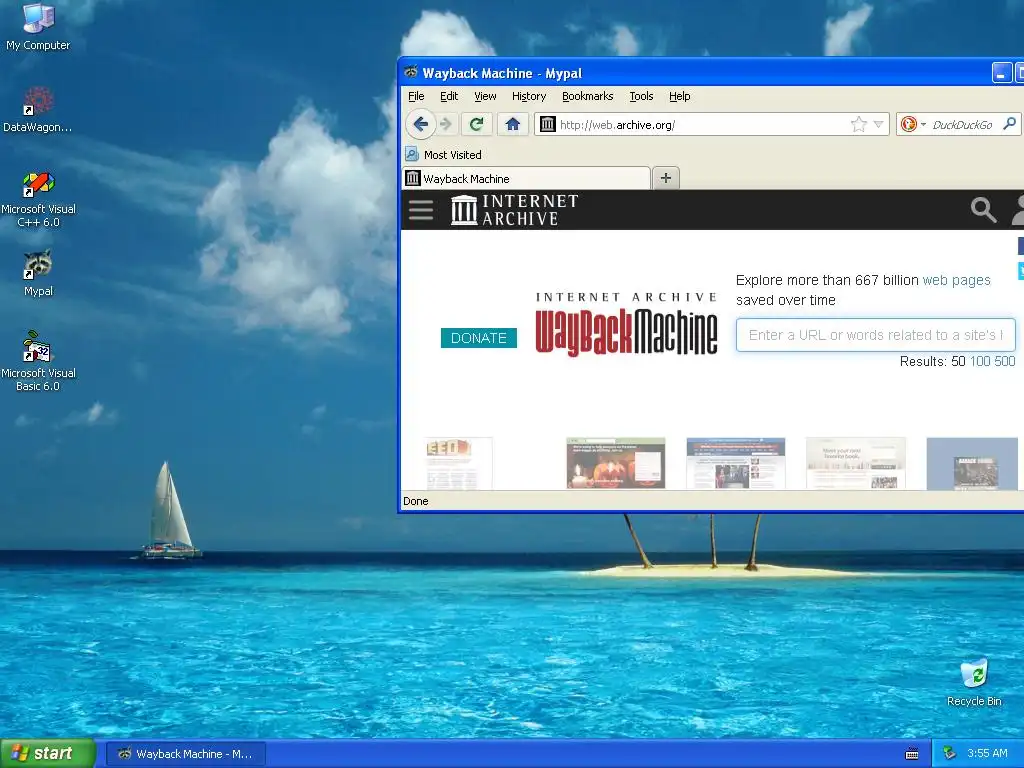
Task: Launch Microsoft Visual C++ 6.0 shortcut
Action: (x=38, y=200)
